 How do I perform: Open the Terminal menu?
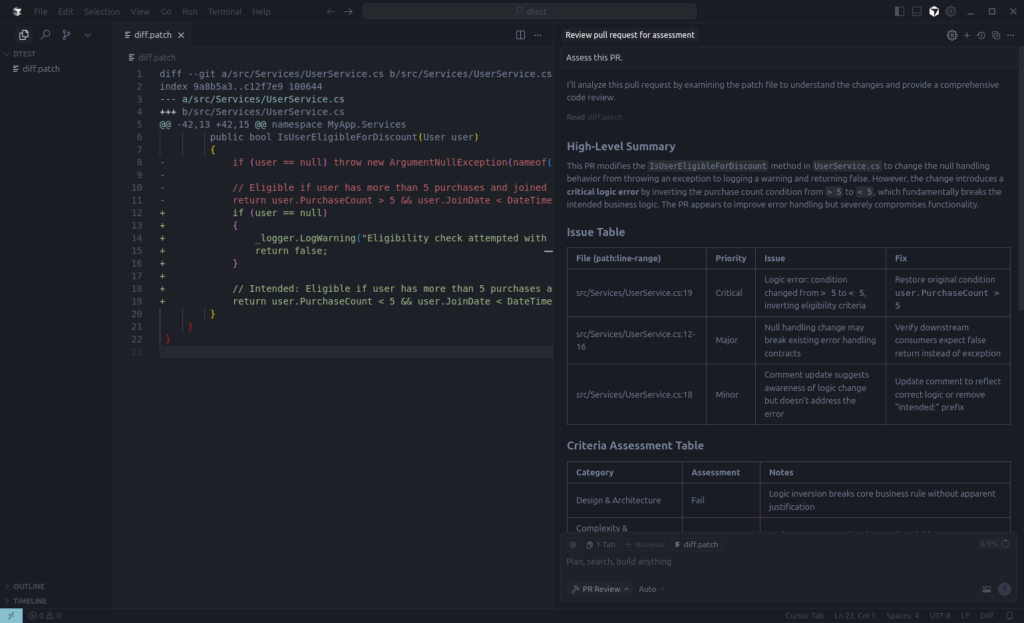click(224, 11)
